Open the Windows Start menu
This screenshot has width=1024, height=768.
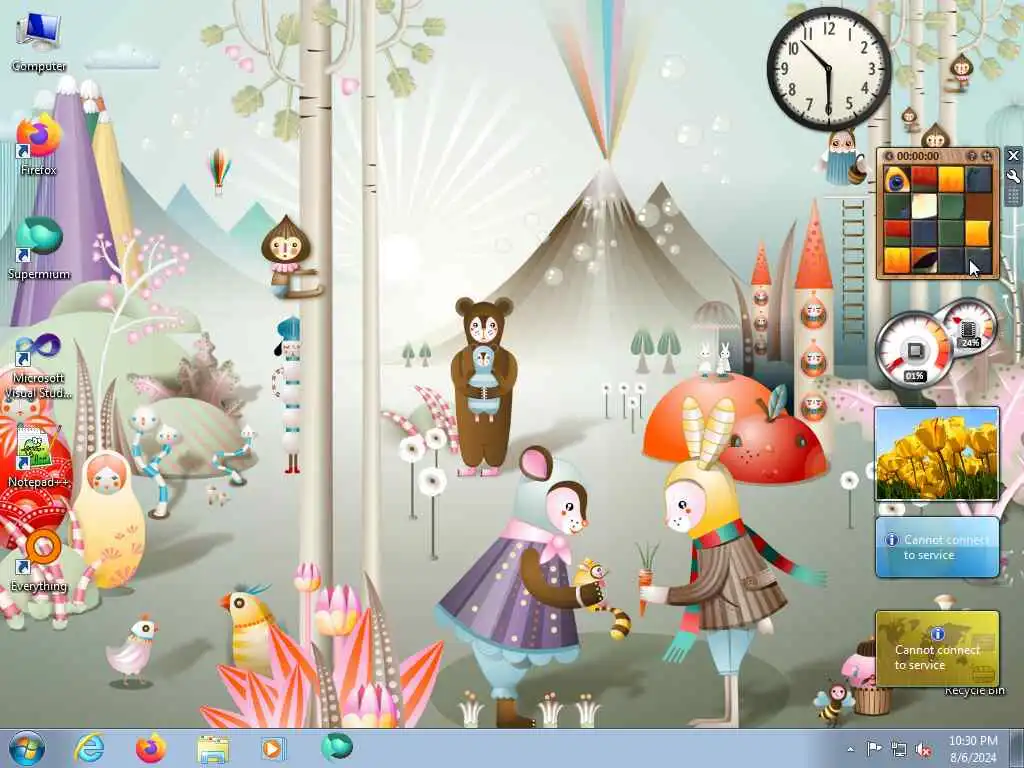coord(27,748)
